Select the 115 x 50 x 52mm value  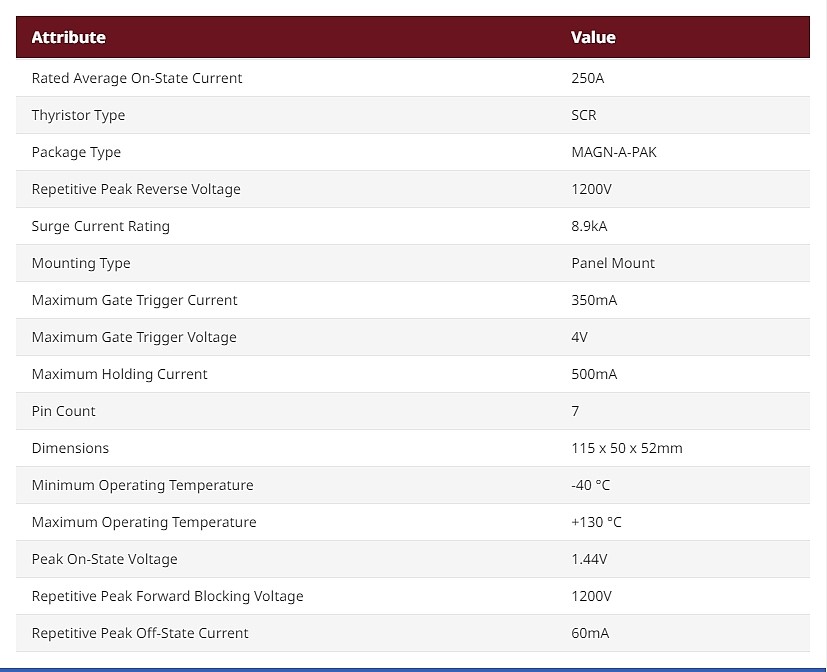(627, 448)
